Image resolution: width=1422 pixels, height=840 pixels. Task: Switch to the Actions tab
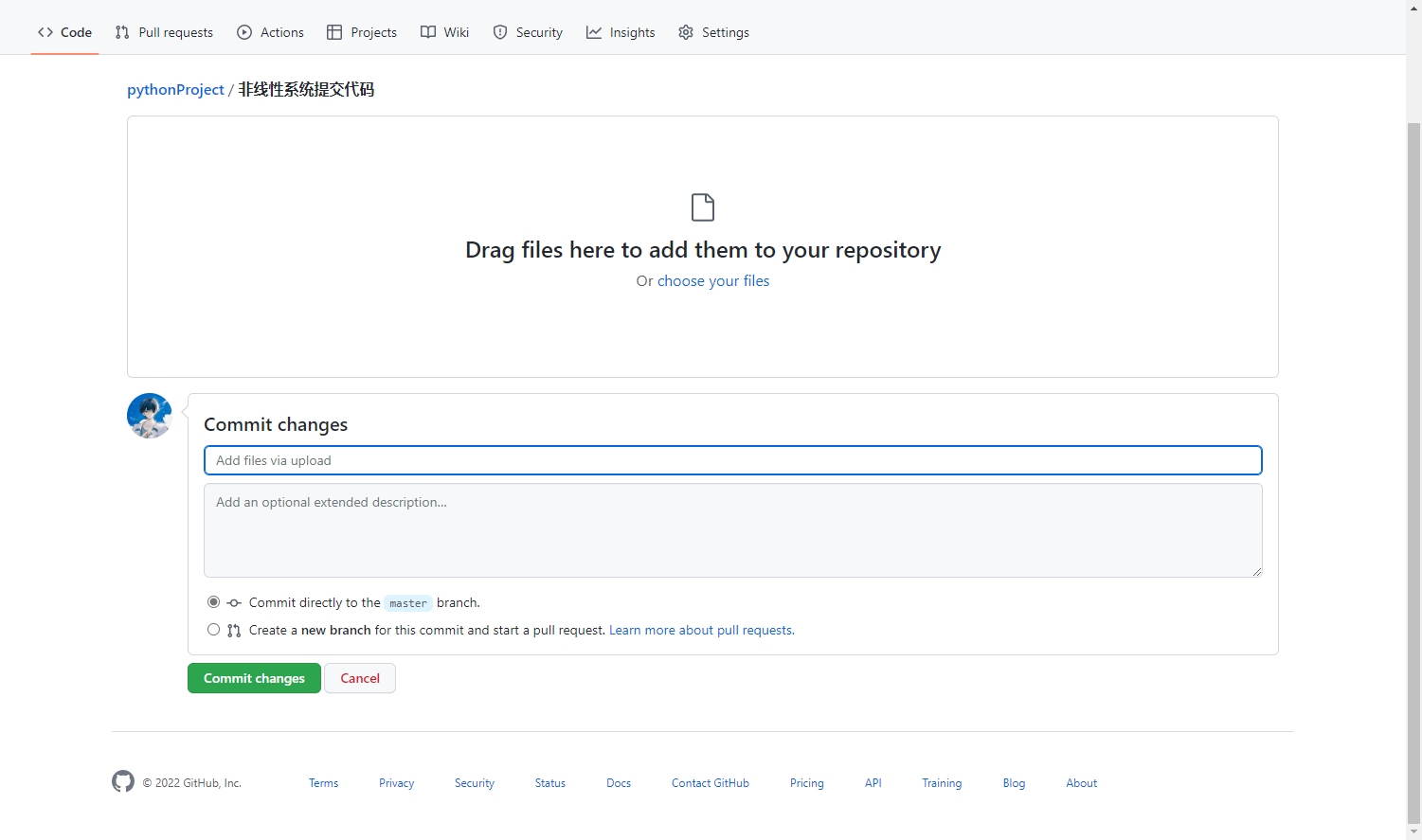click(270, 32)
